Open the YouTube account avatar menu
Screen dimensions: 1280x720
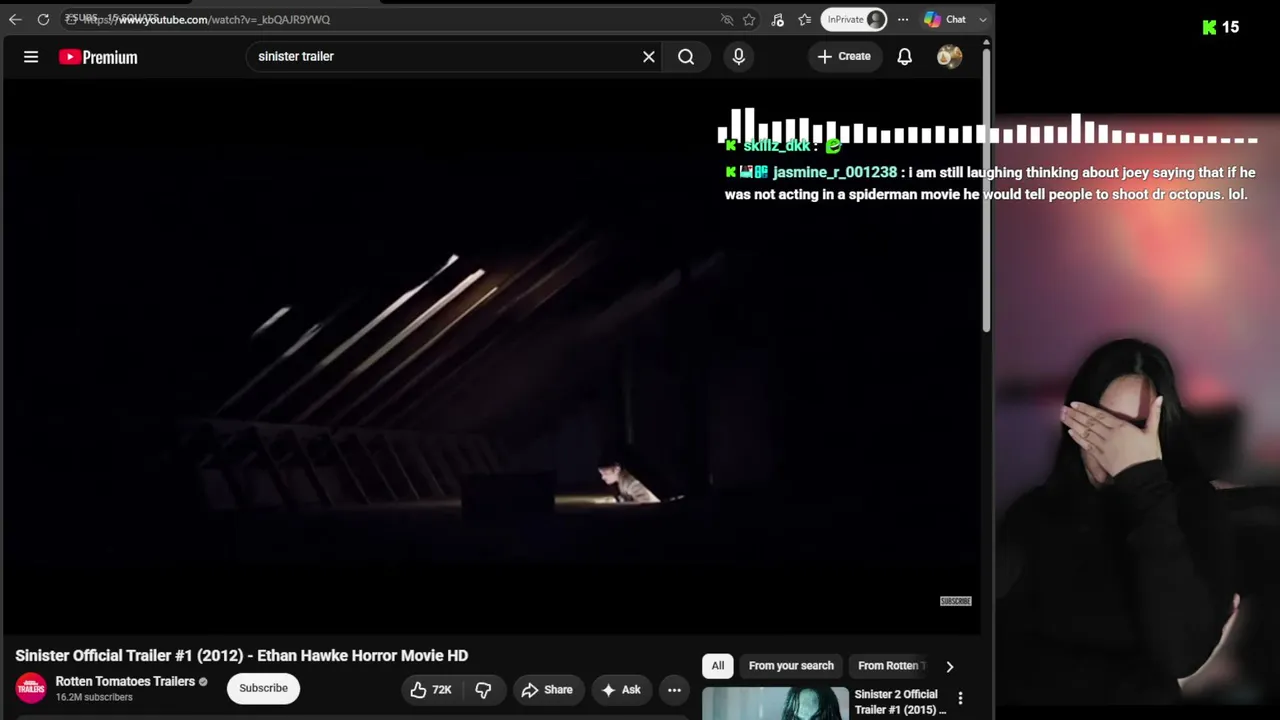(x=949, y=57)
